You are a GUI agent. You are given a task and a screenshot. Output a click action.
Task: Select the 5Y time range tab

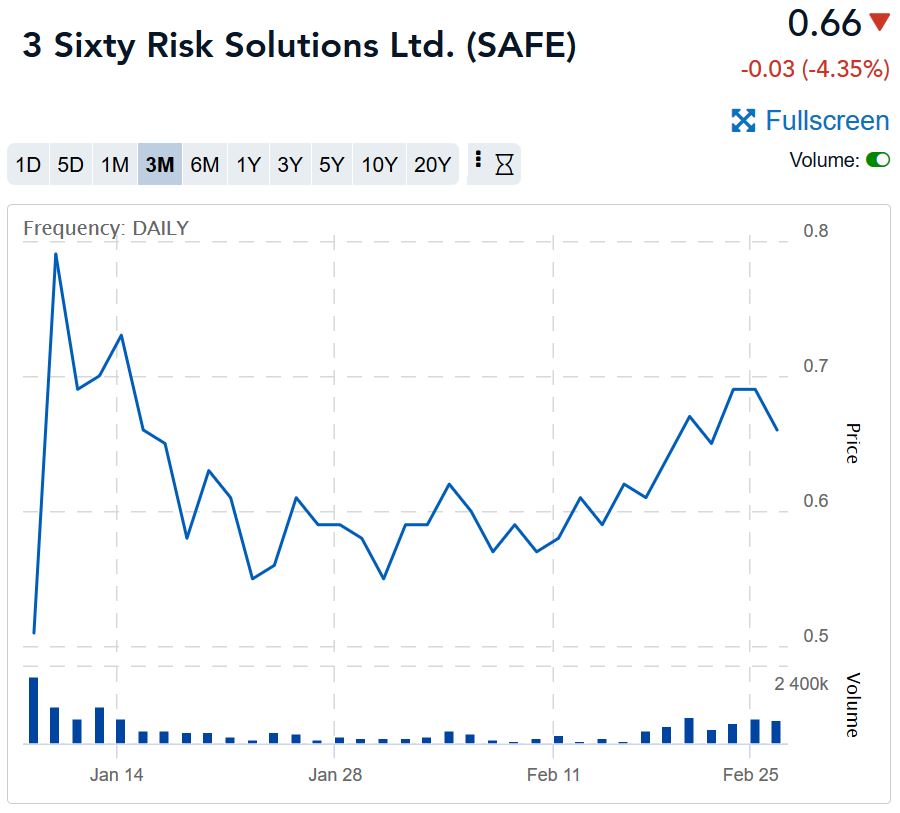point(332,165)
